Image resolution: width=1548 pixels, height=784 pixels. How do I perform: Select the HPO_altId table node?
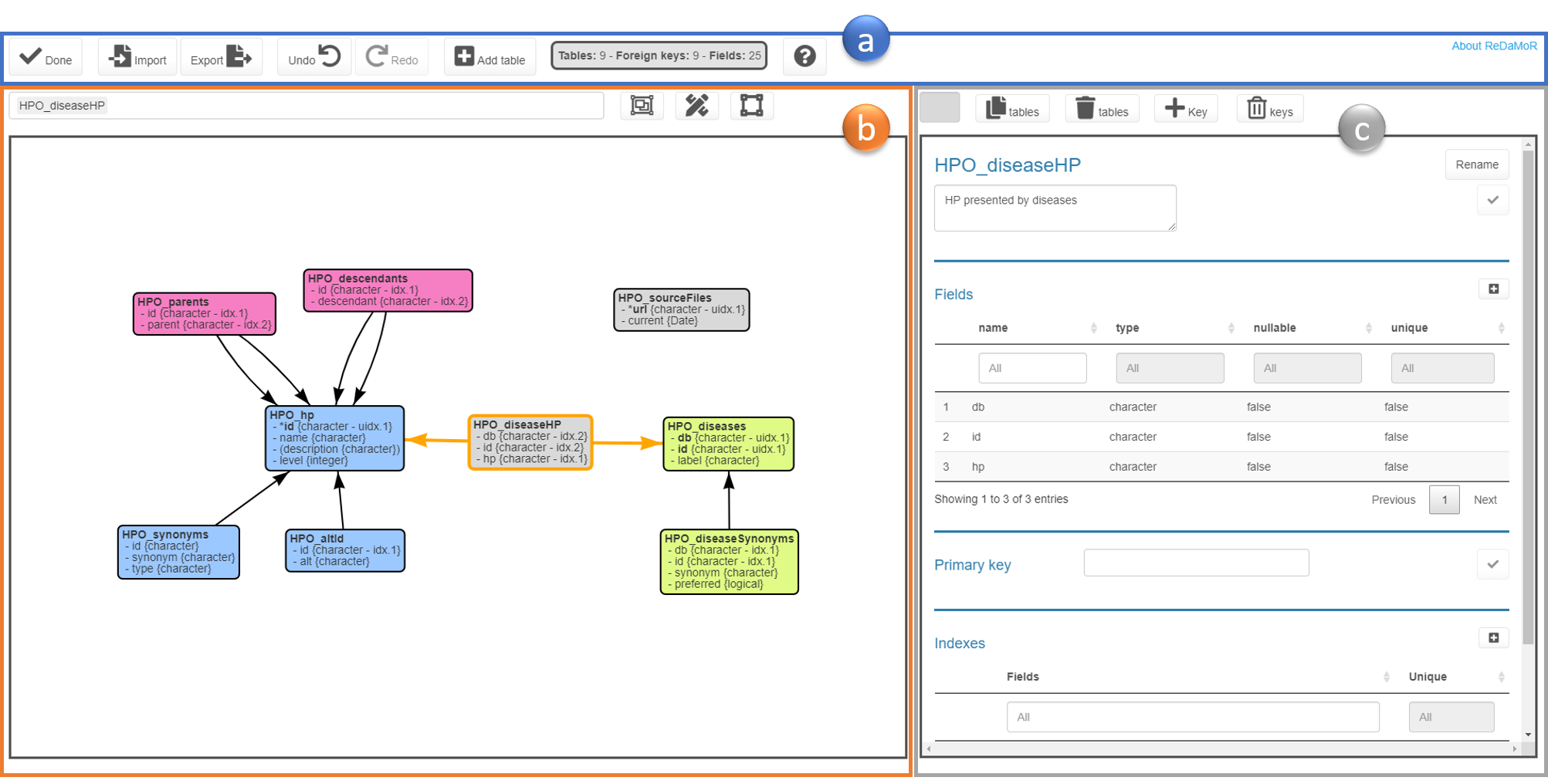tap(345, 550)
